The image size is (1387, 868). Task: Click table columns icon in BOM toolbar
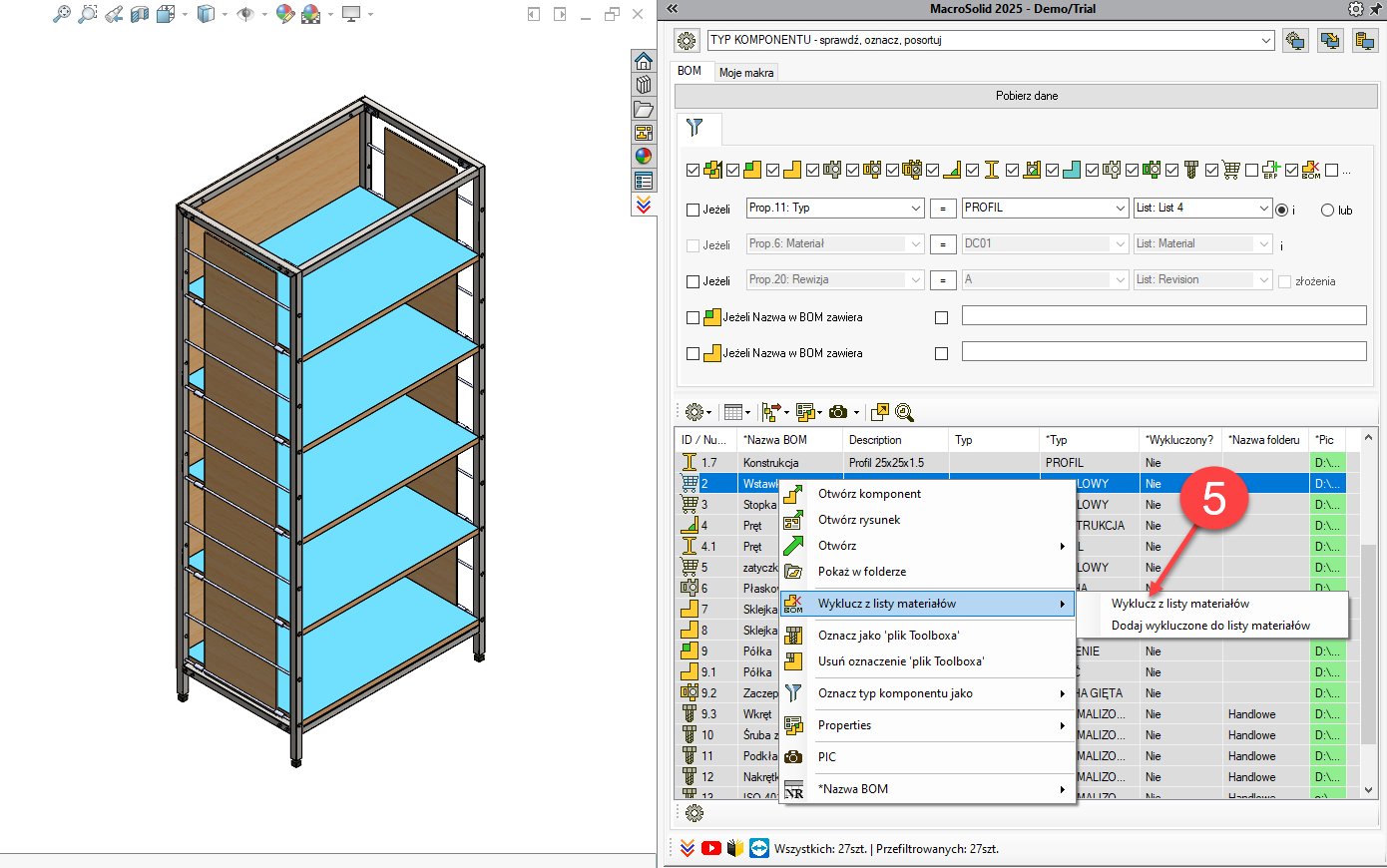733,412
